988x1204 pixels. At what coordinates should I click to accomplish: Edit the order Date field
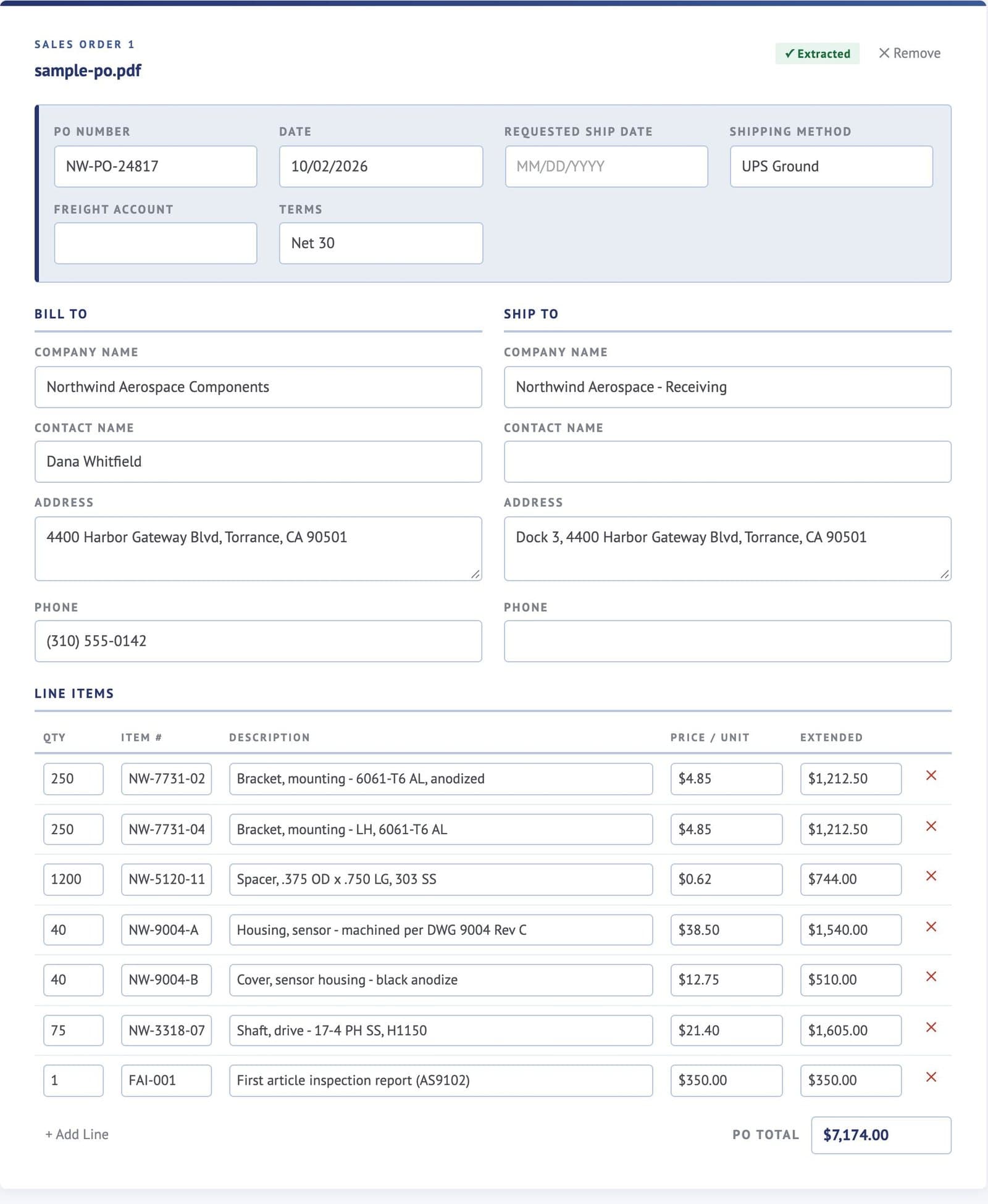point(381,166)
